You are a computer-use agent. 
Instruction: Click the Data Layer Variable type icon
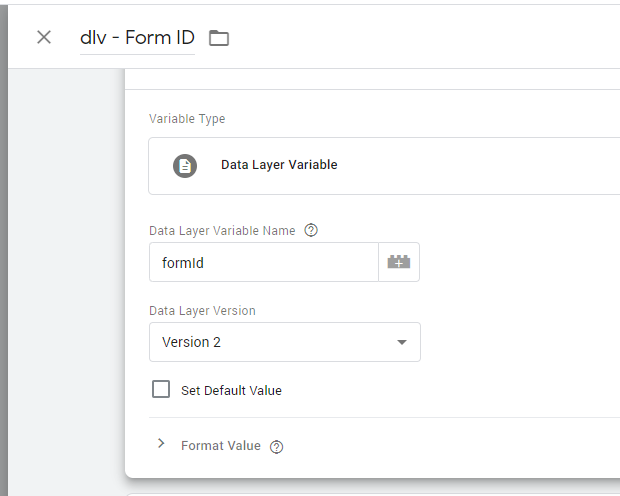pos(185,166)
